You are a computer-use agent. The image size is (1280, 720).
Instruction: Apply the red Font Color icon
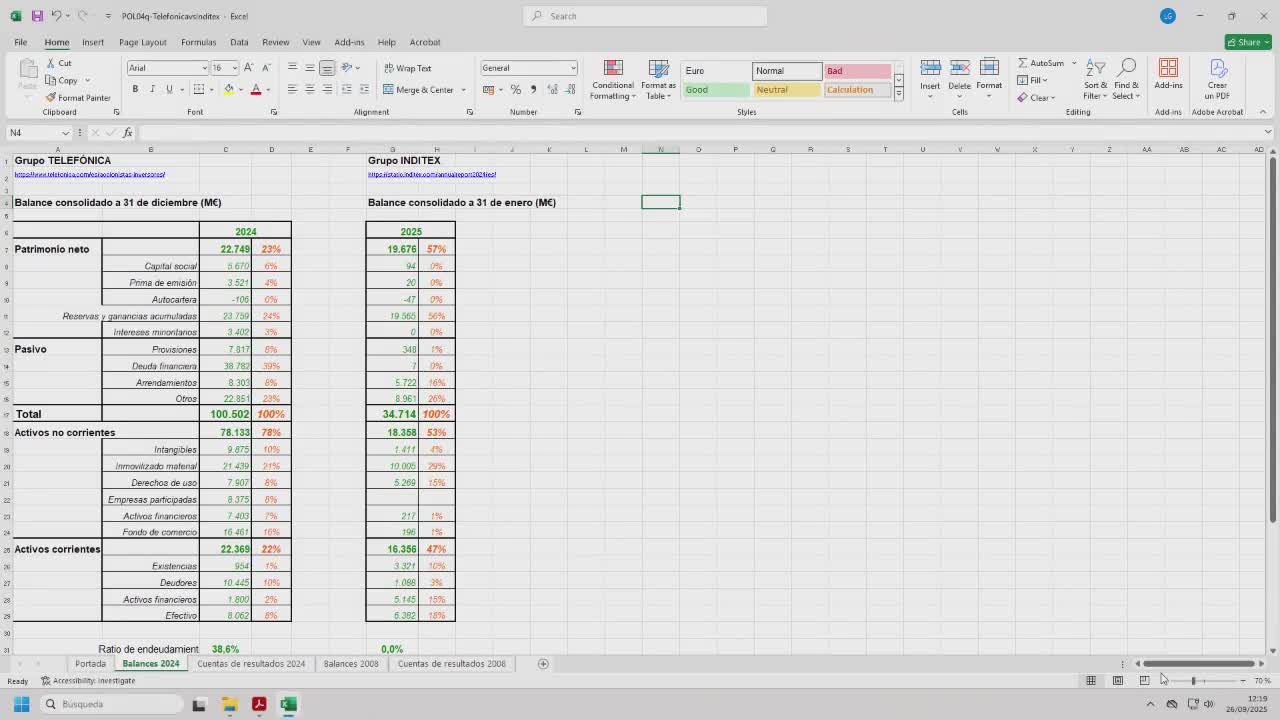[256, 89]
